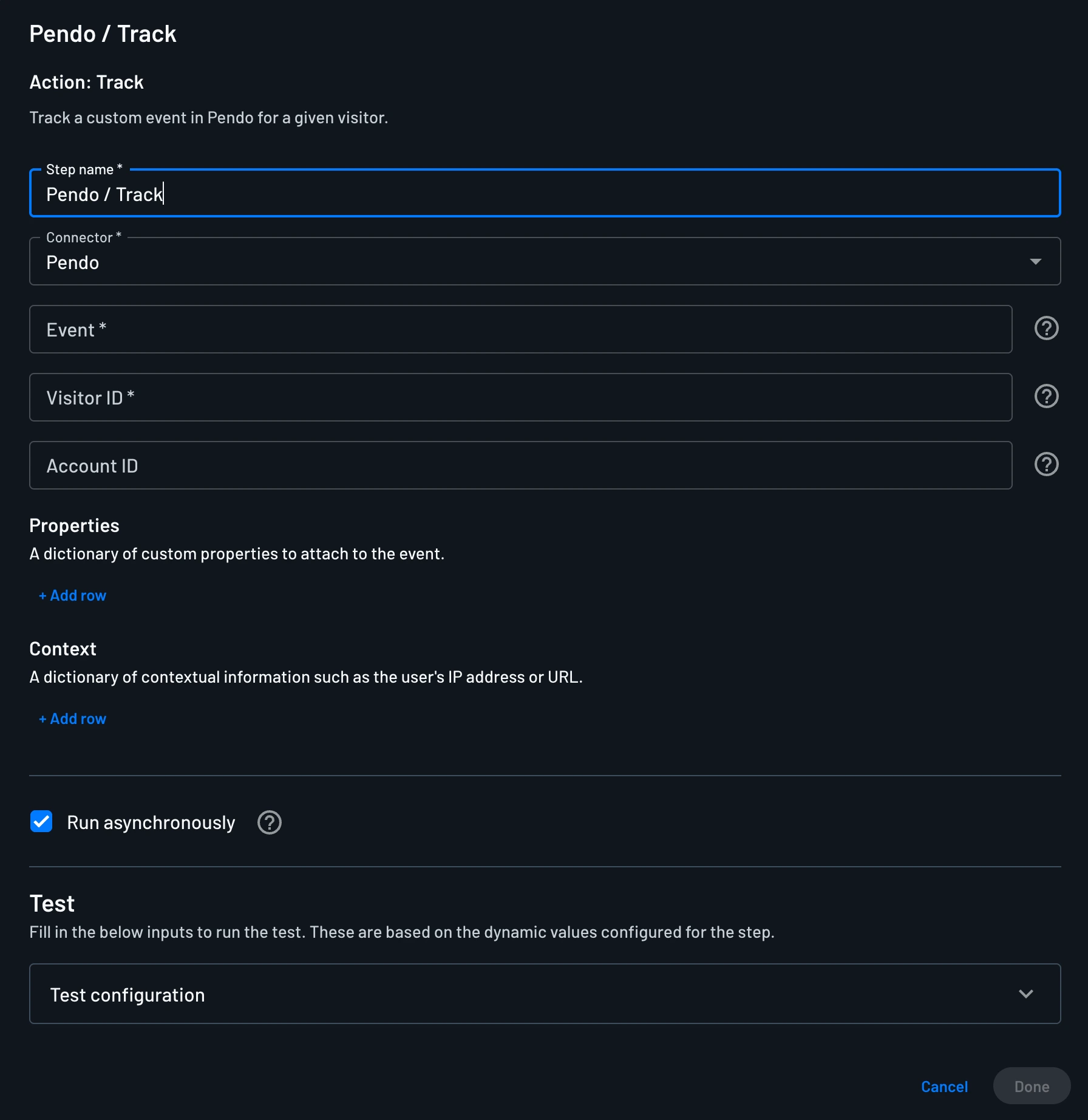1088x1120 pixels.
Task: Click the plus sign before Context's Add row
Action: pyautogui.click(x=42, y=719)
